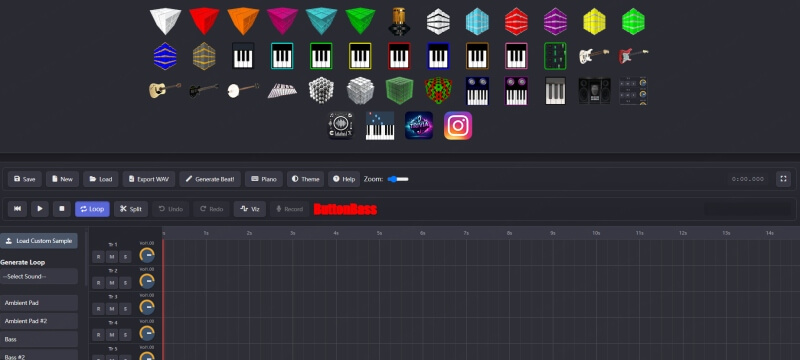Open the white electric guitar
The image size is (800, 360).
click(594, 56)
